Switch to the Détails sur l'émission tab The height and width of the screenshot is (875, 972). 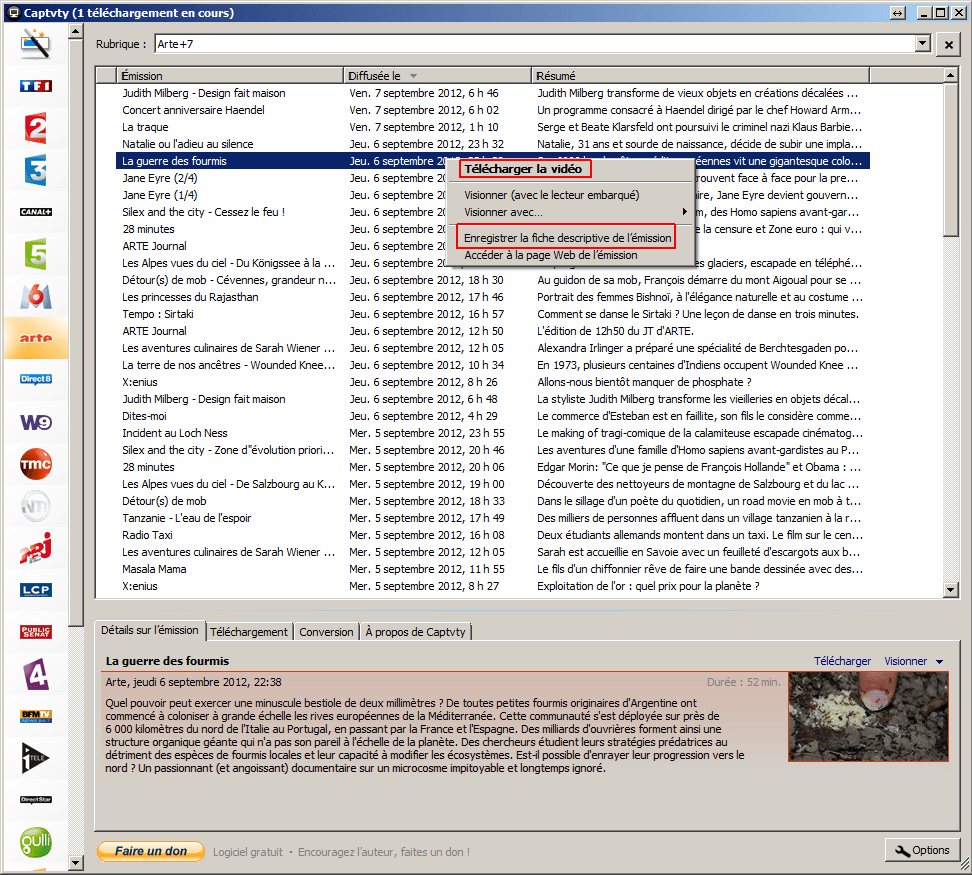(149, 630)
